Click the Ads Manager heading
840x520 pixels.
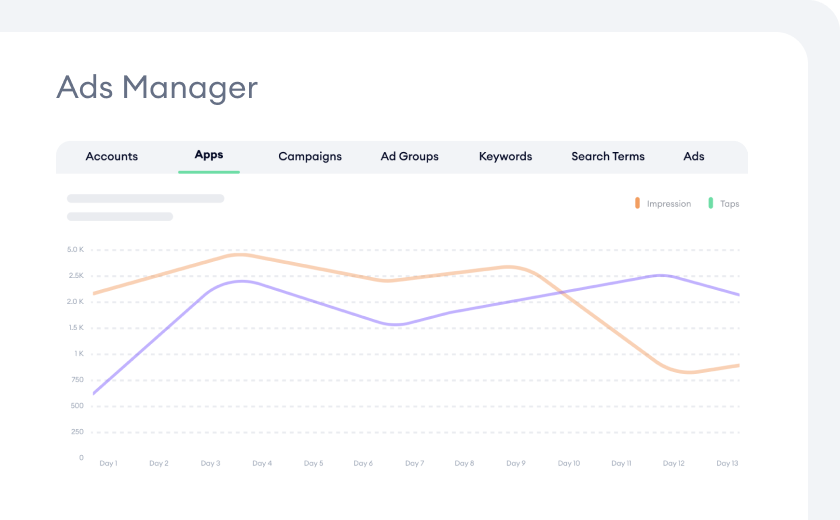click(157, 87)
